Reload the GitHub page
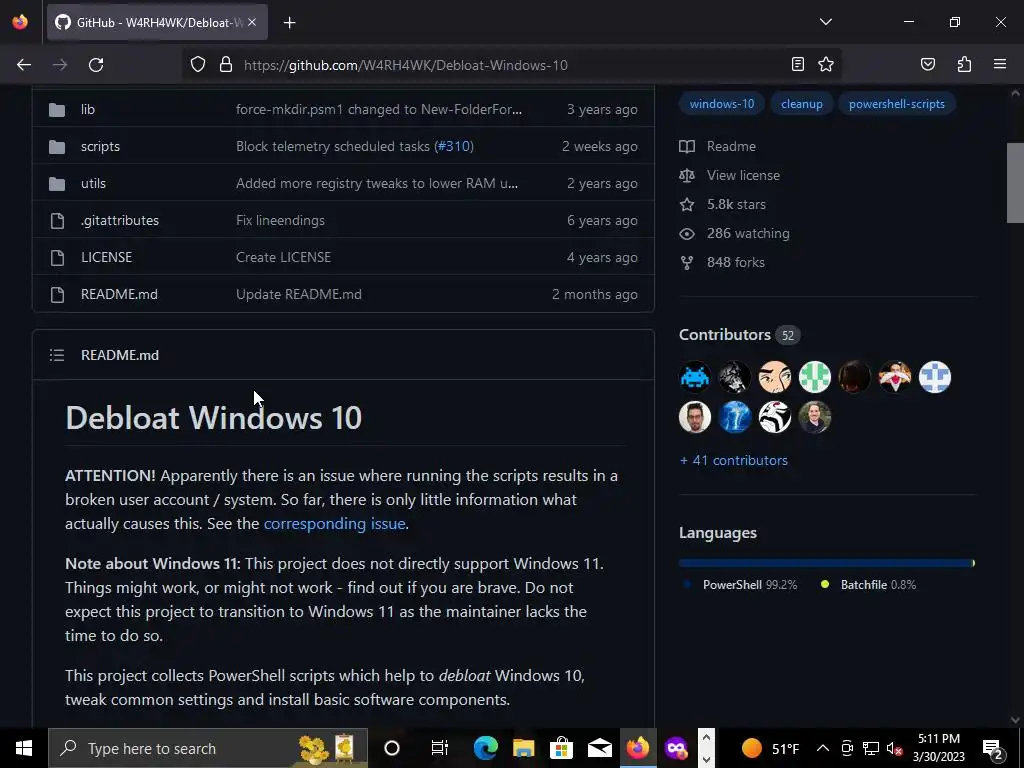The width and height of the screenshot is (1024, 768). tap(96, 65)
